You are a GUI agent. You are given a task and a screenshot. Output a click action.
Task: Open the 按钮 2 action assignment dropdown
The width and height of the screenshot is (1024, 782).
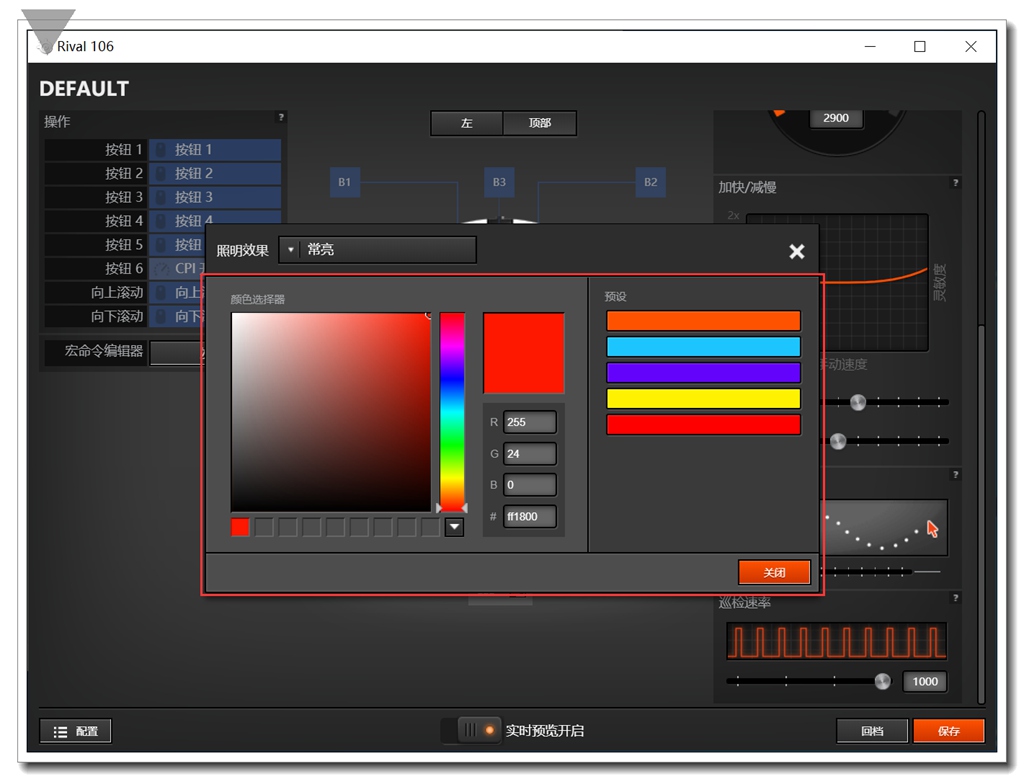(215, 174)
